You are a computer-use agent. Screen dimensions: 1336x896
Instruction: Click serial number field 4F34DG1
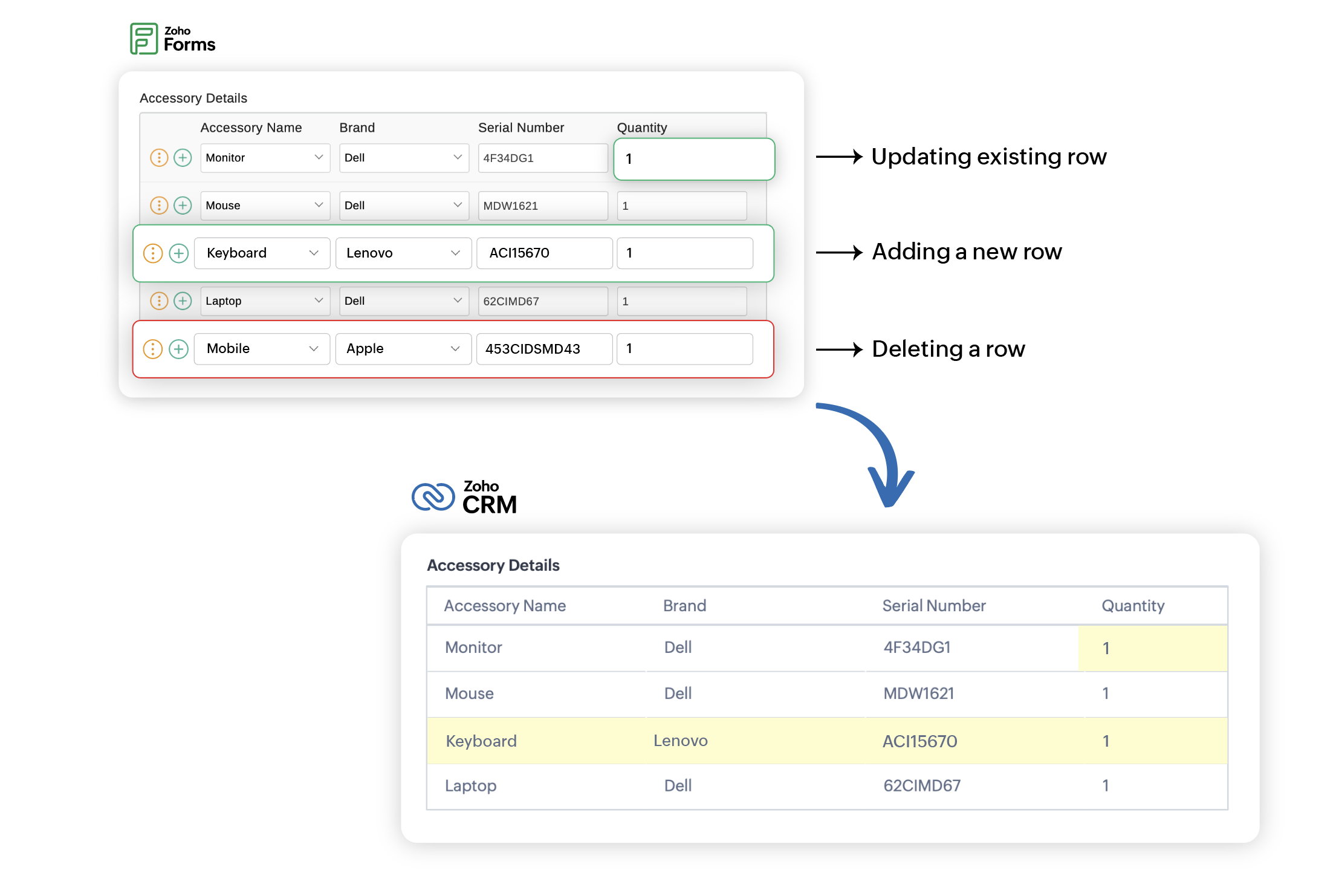(x=543, y=158)
